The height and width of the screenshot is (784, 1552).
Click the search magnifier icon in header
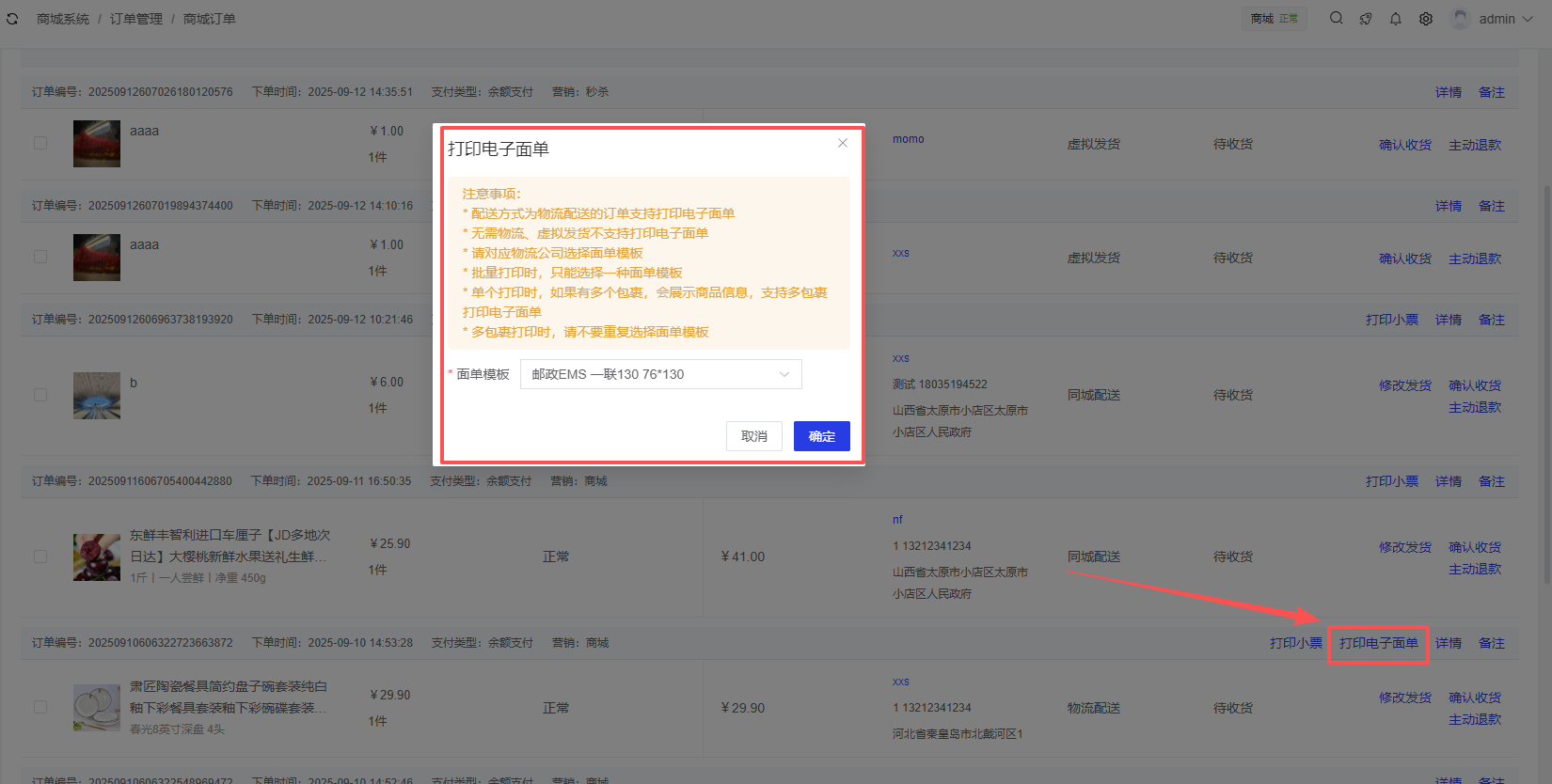1336,19
